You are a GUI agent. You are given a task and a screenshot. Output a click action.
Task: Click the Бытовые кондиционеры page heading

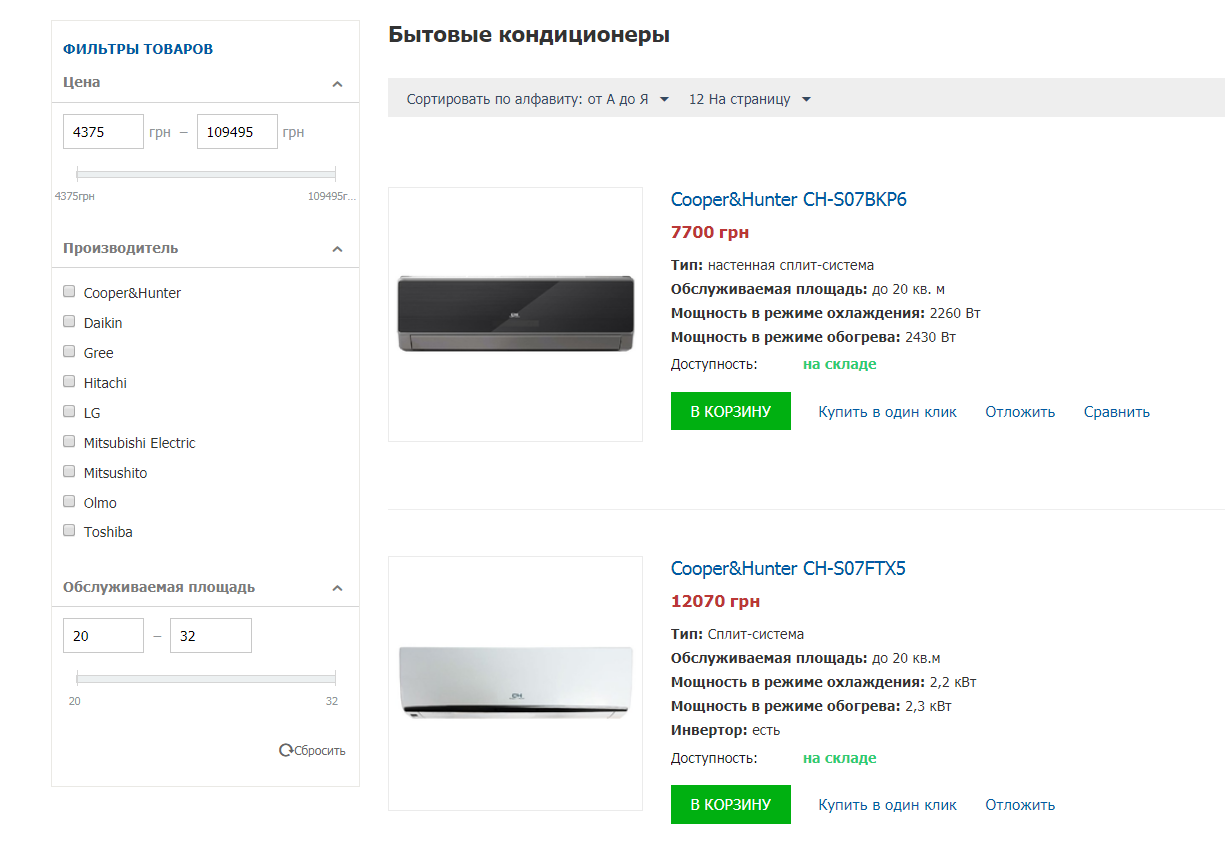point(529,35)
